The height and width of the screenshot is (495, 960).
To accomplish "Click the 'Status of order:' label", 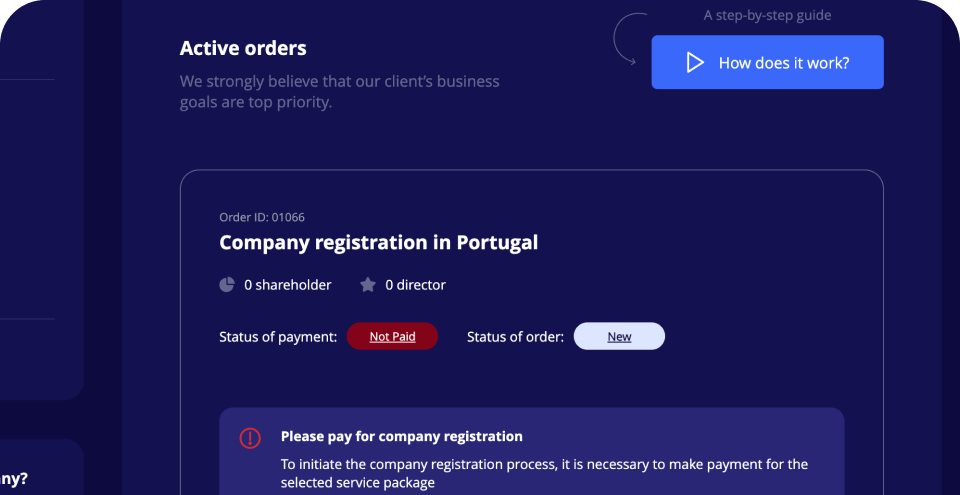I will 515,337.
